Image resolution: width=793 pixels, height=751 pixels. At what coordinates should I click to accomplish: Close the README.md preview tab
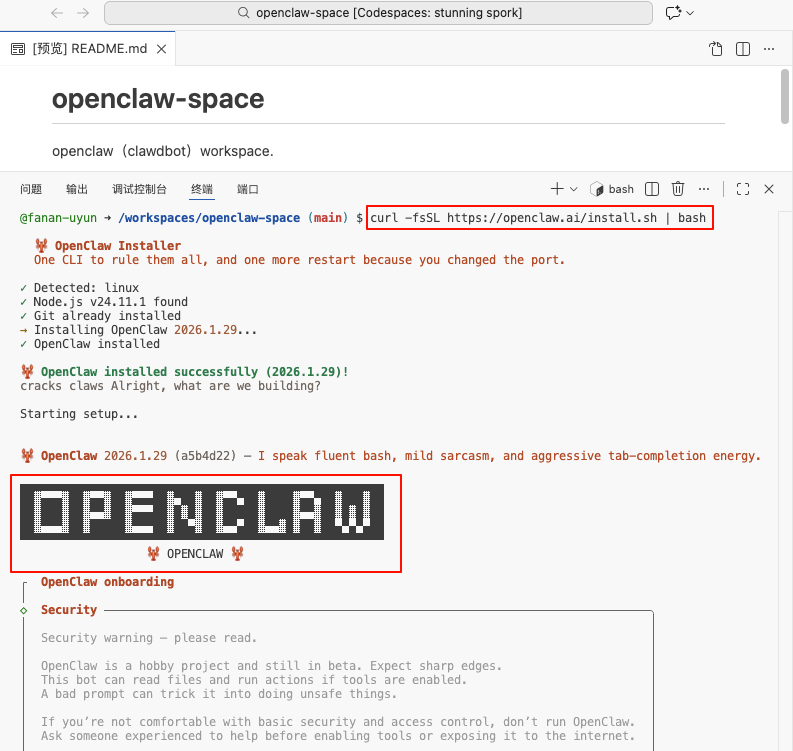pos(160,49)
